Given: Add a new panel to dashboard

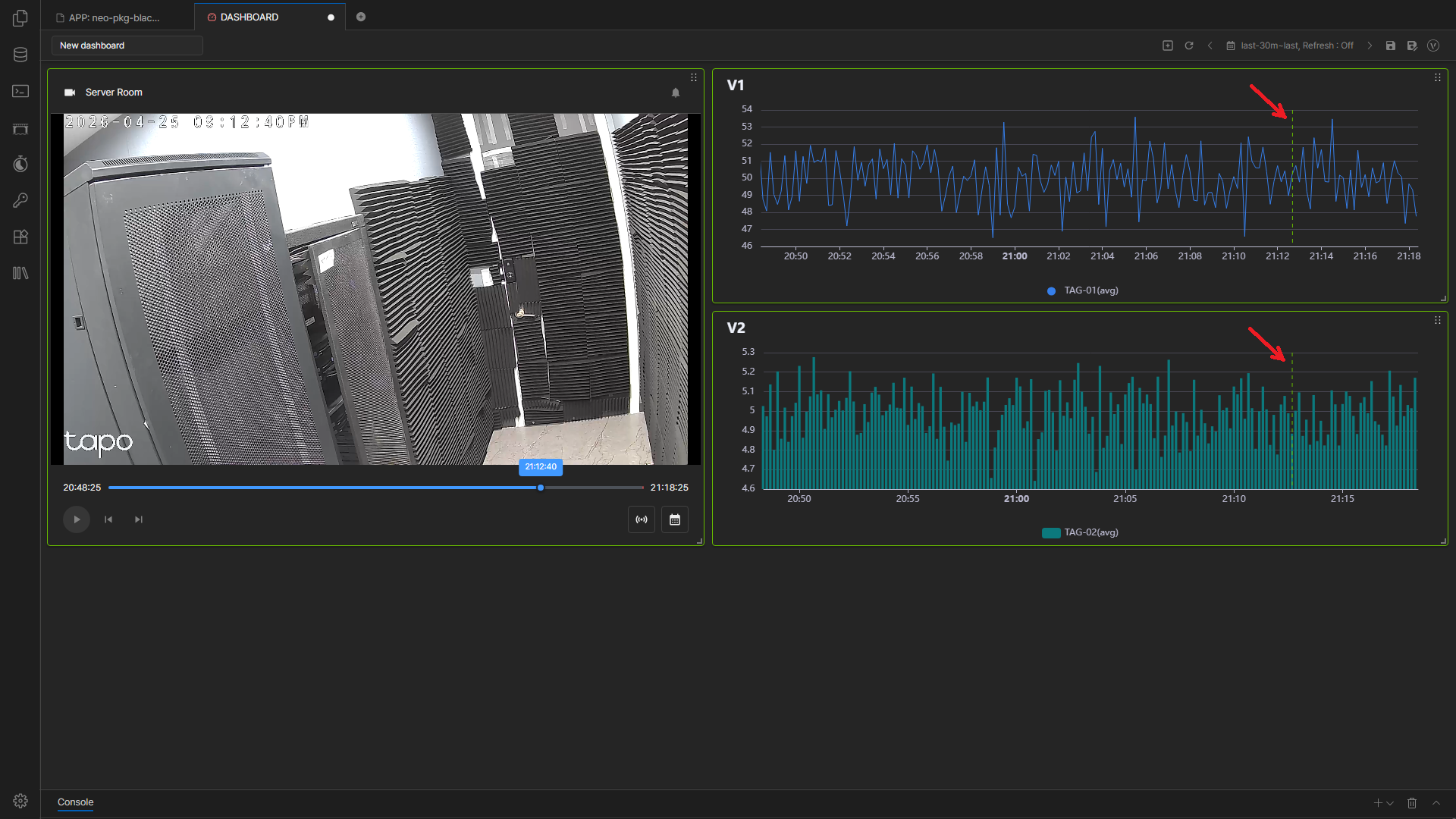Looking at the screenshot, I should click(1168, 45).
